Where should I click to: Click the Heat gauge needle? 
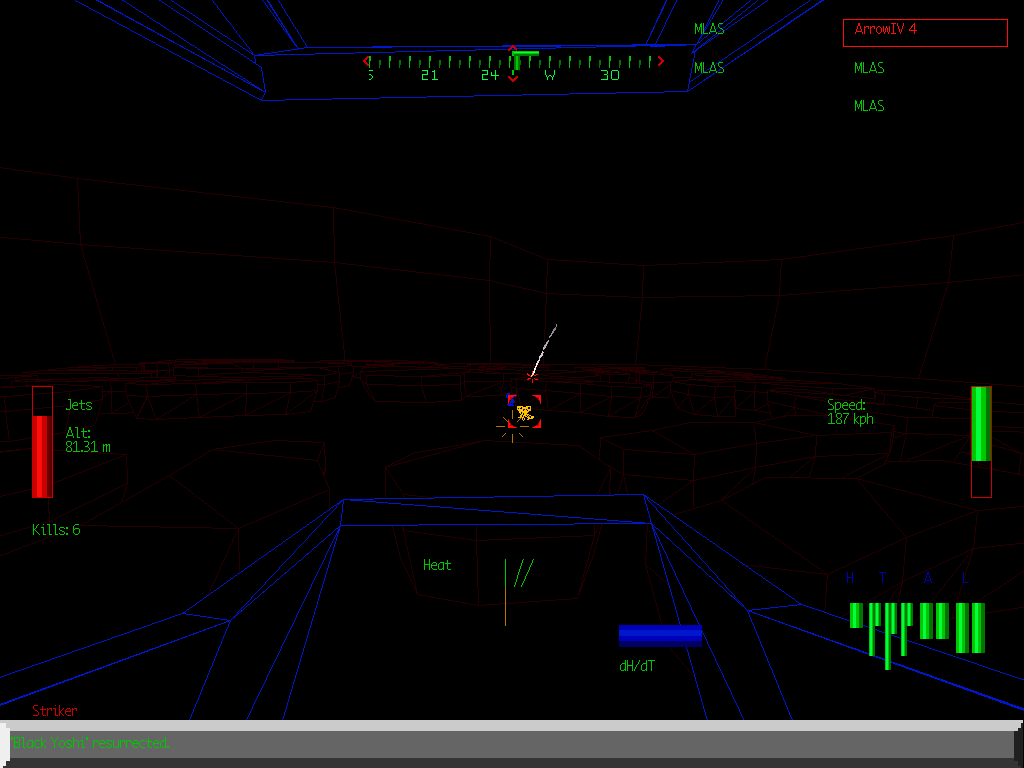pos(506,592)
